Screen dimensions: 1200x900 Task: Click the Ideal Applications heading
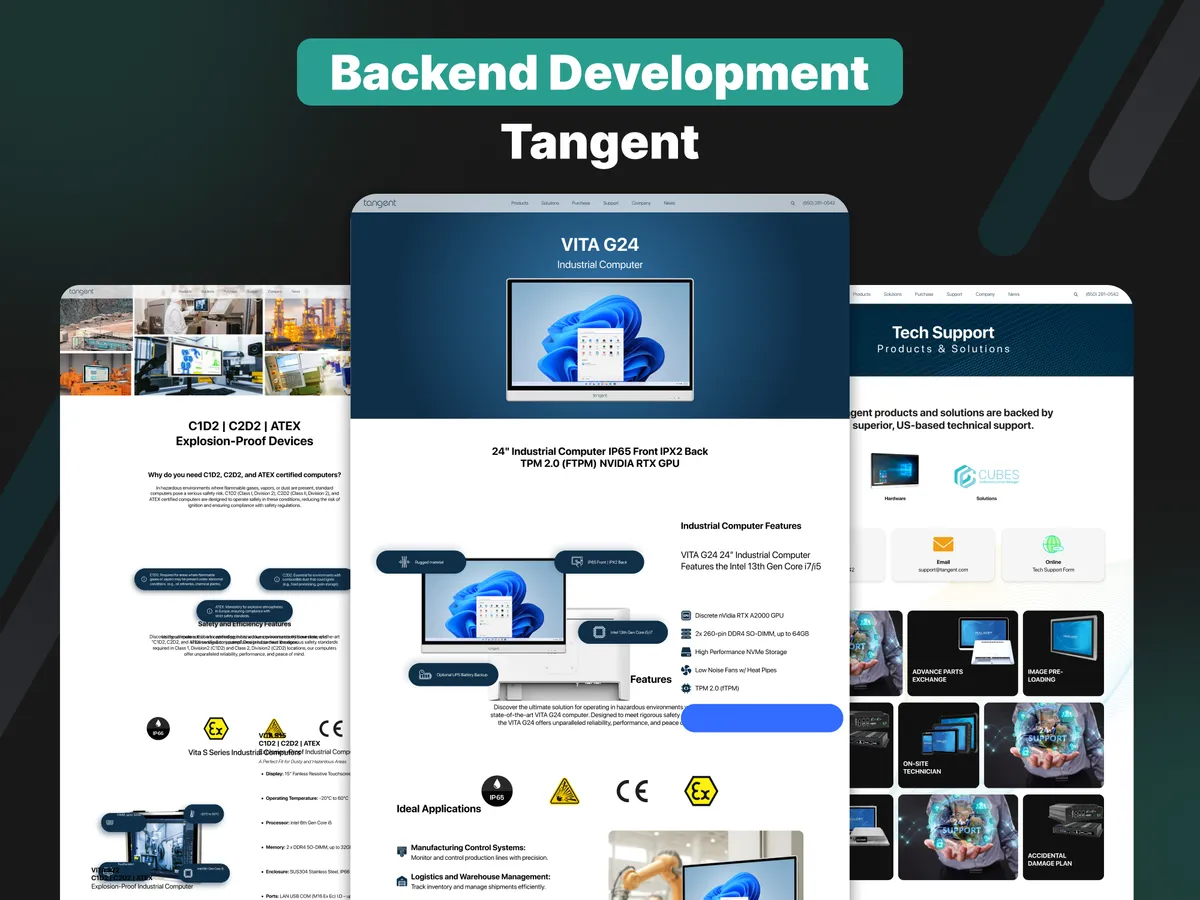(439, 809)
